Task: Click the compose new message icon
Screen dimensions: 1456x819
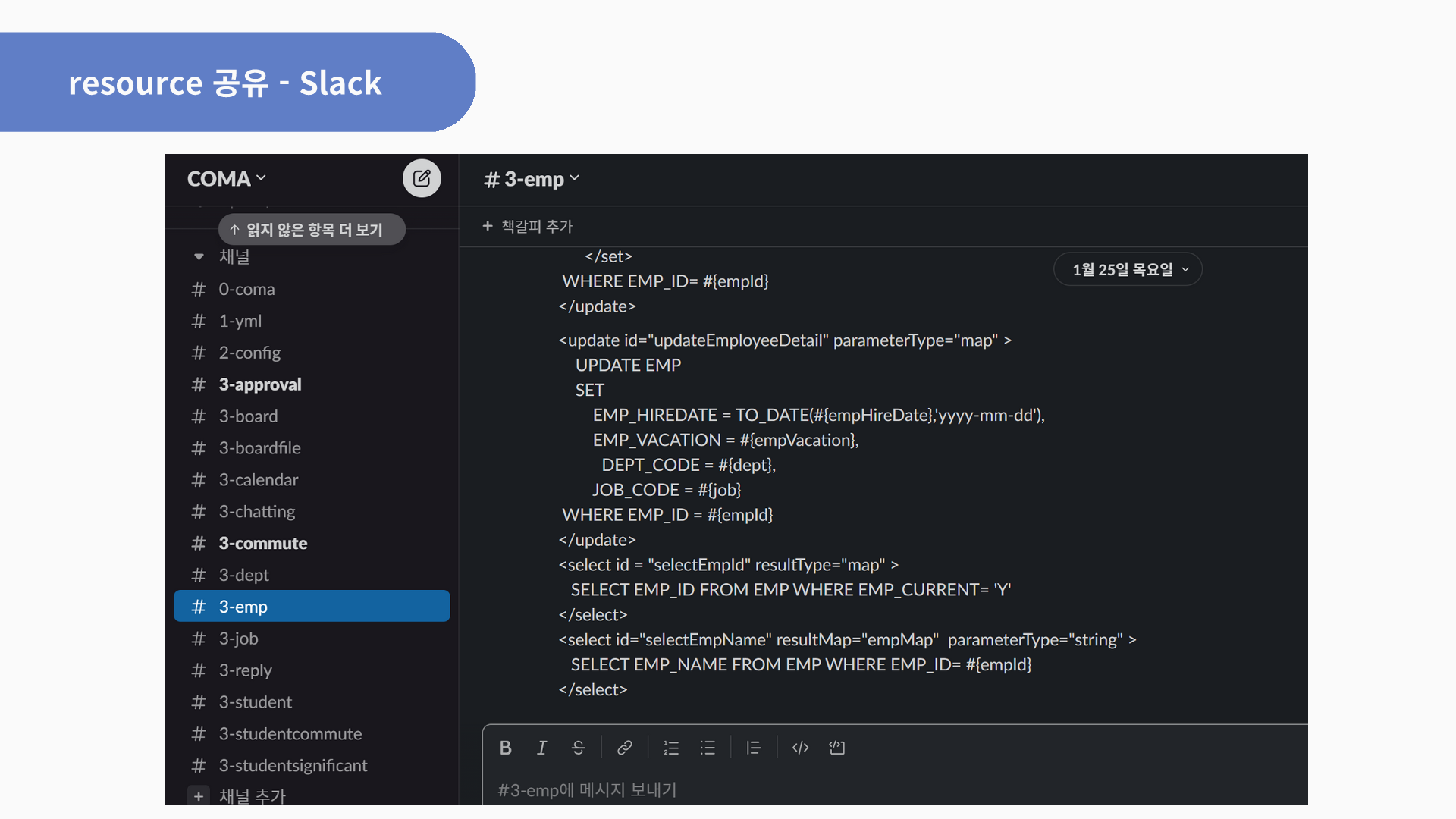Action: click(x=422, y=178)
